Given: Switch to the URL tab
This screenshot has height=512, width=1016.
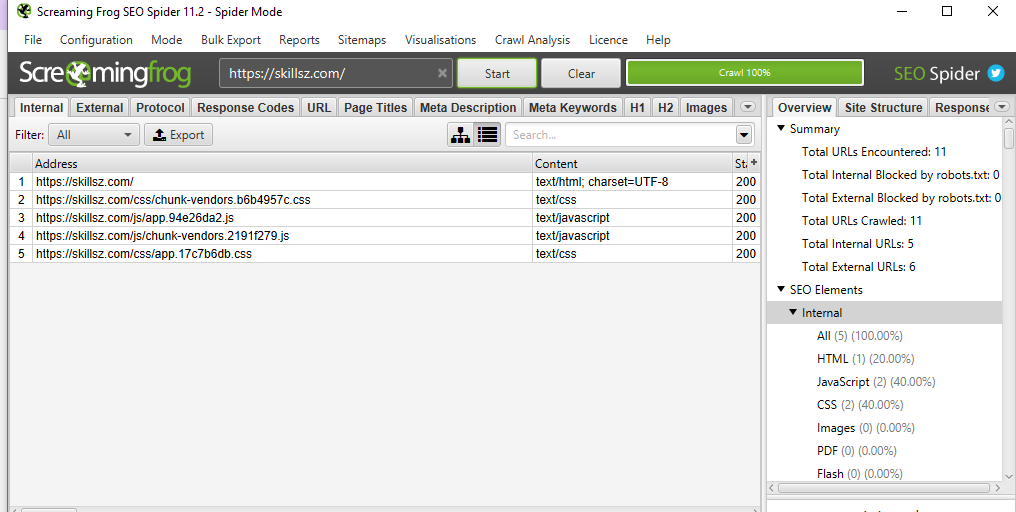Looking at the screenshot, I should pyautogui.click(x=319, y=108).
